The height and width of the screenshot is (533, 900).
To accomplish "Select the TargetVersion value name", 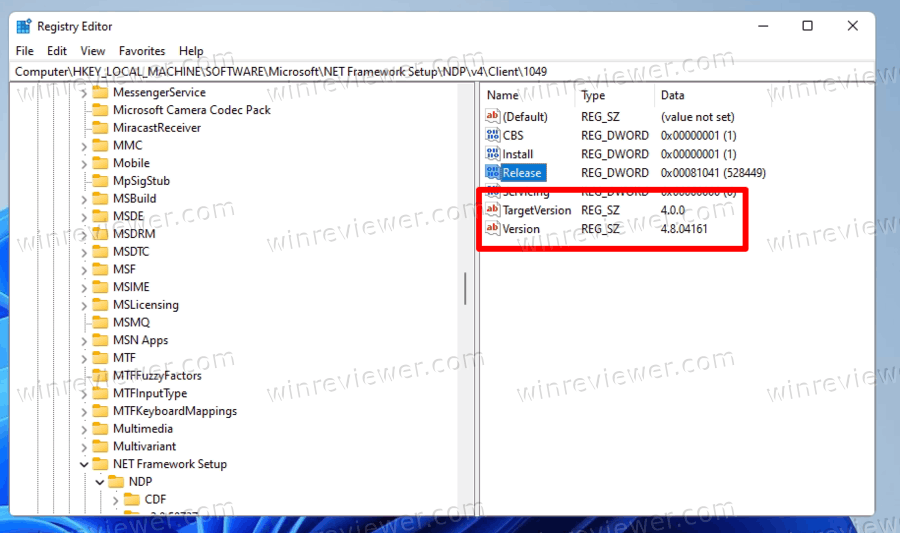I will coord(537,210).
